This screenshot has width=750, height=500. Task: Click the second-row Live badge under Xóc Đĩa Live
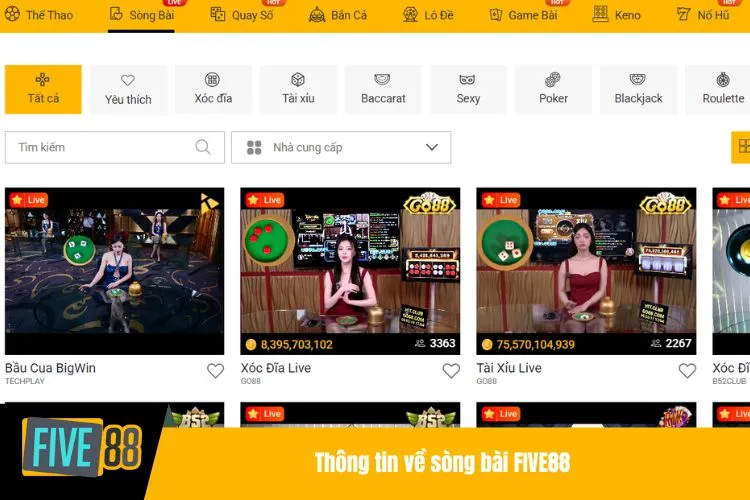click(265, 414)
